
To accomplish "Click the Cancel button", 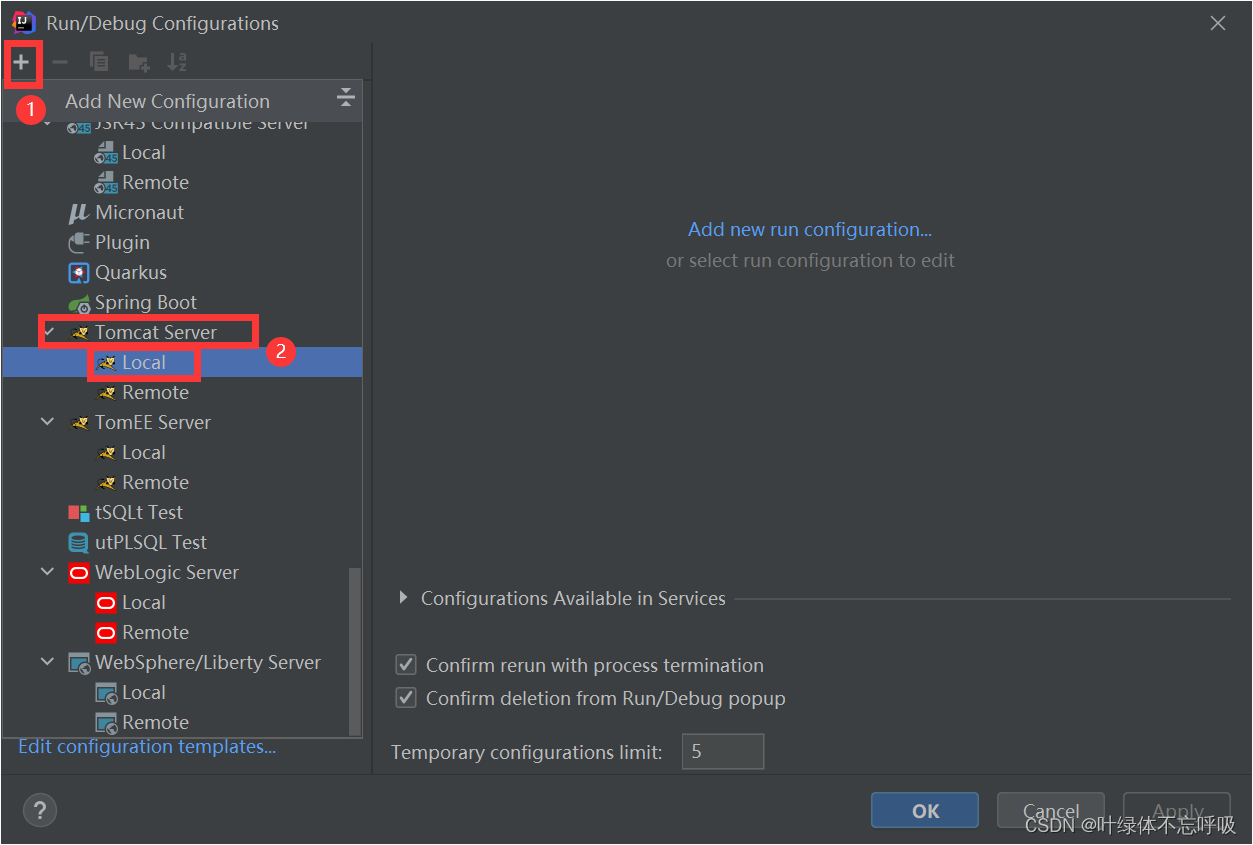I will [1051, 811].
